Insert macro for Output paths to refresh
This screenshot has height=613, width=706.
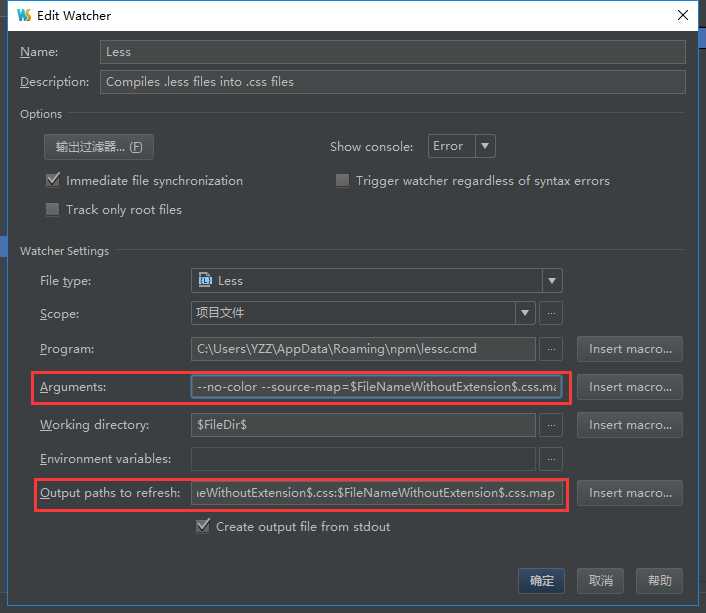tap(629, 493)
